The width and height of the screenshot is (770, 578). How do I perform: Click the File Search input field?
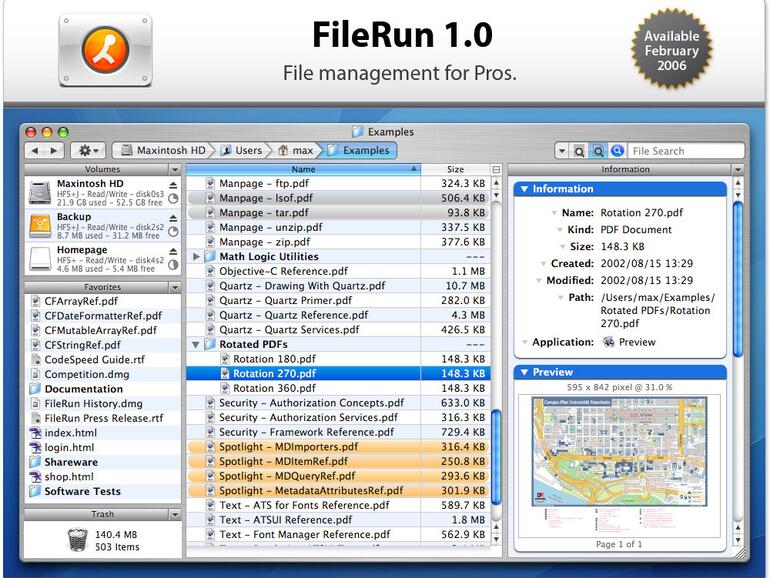point(686,151)
